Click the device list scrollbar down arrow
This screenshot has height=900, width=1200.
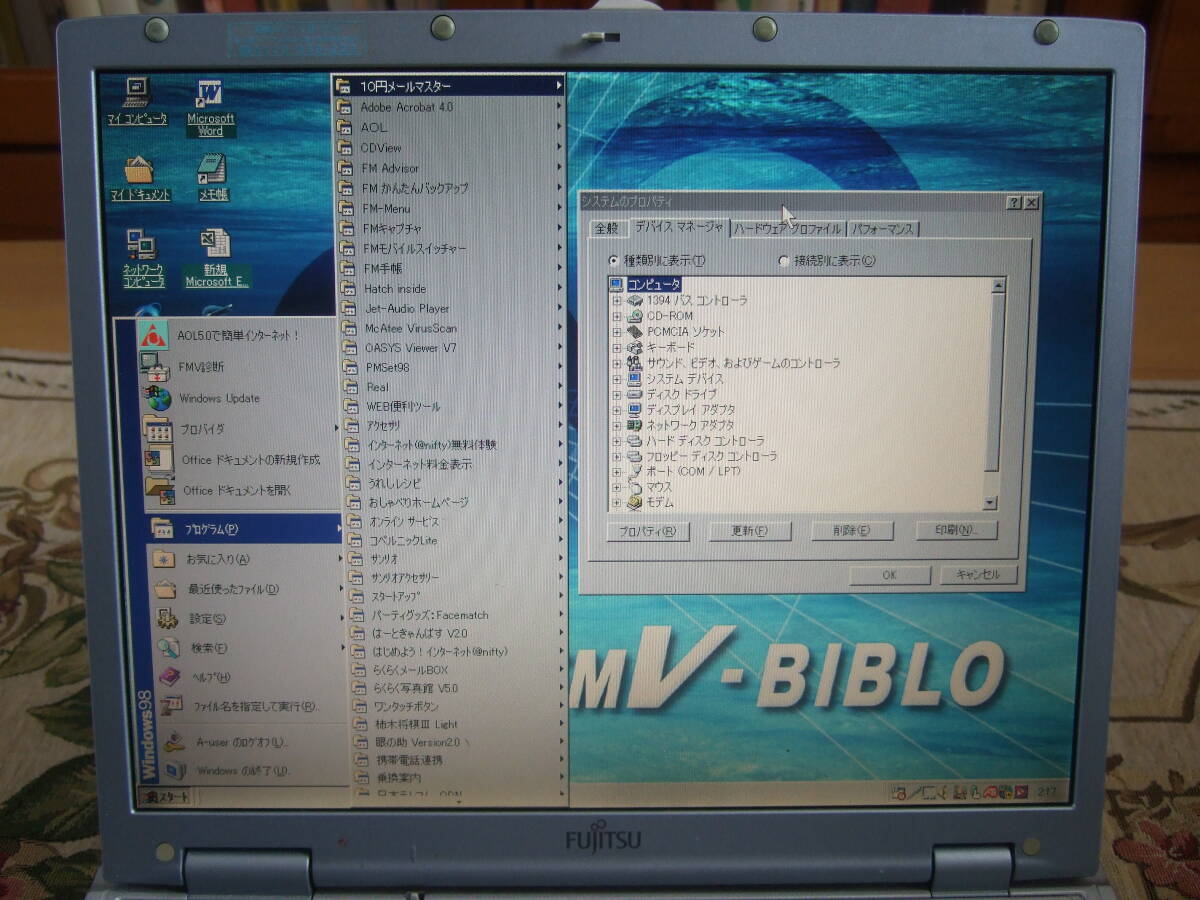990,503
